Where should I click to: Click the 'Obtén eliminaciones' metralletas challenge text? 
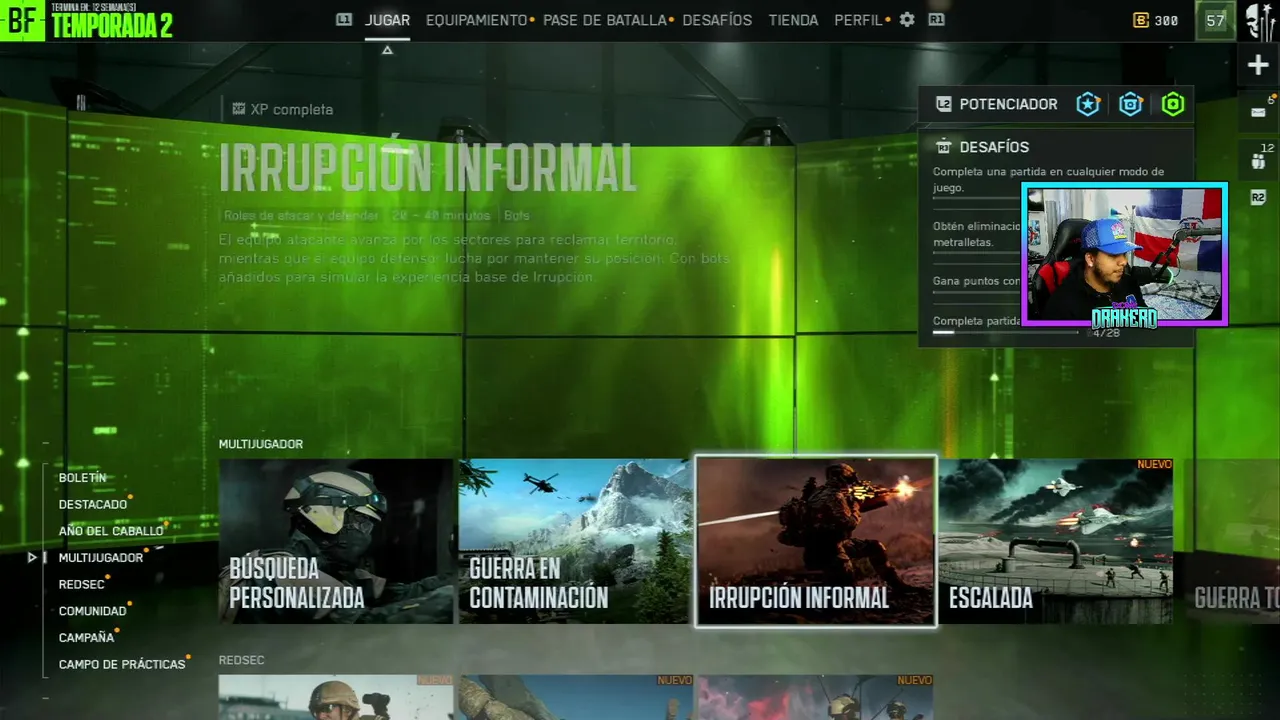[977, 234]
